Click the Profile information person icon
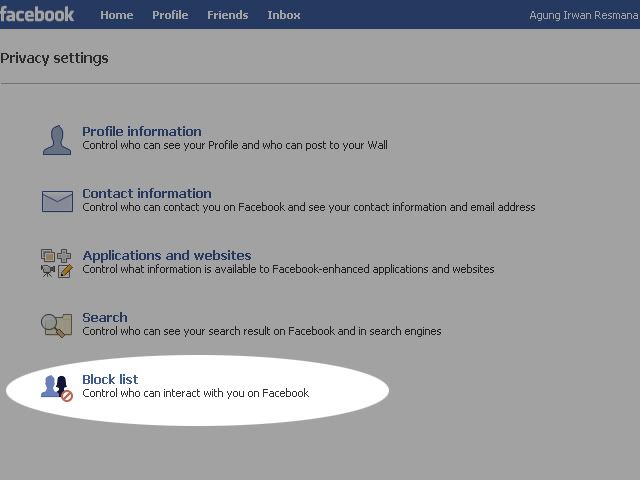 pos(57,139)
